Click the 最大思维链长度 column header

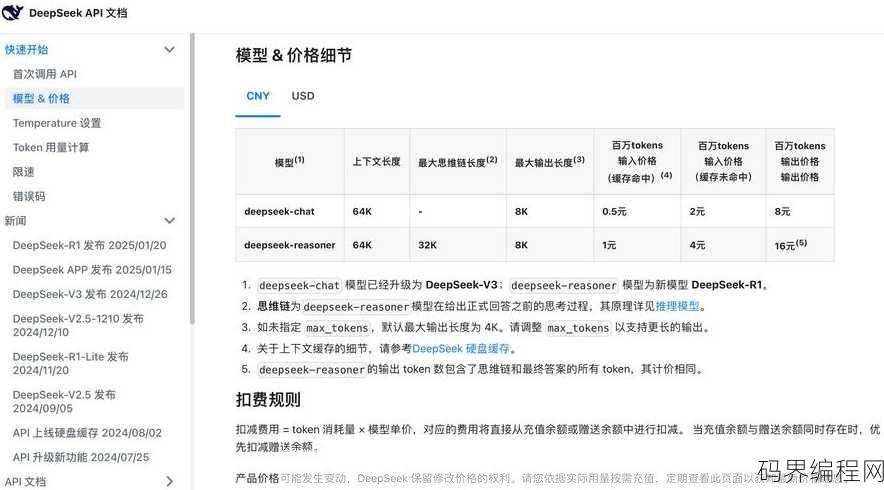click(457, 162)
